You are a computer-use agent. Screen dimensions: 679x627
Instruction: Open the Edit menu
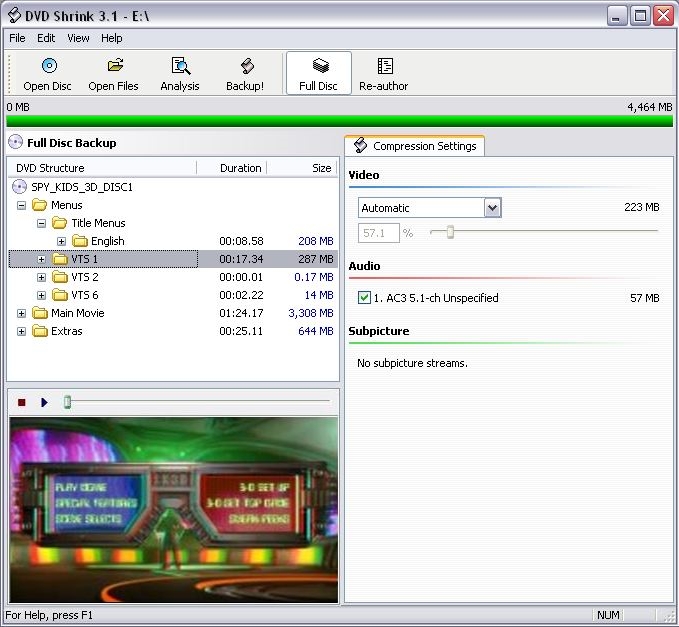(x=46, y=38)
